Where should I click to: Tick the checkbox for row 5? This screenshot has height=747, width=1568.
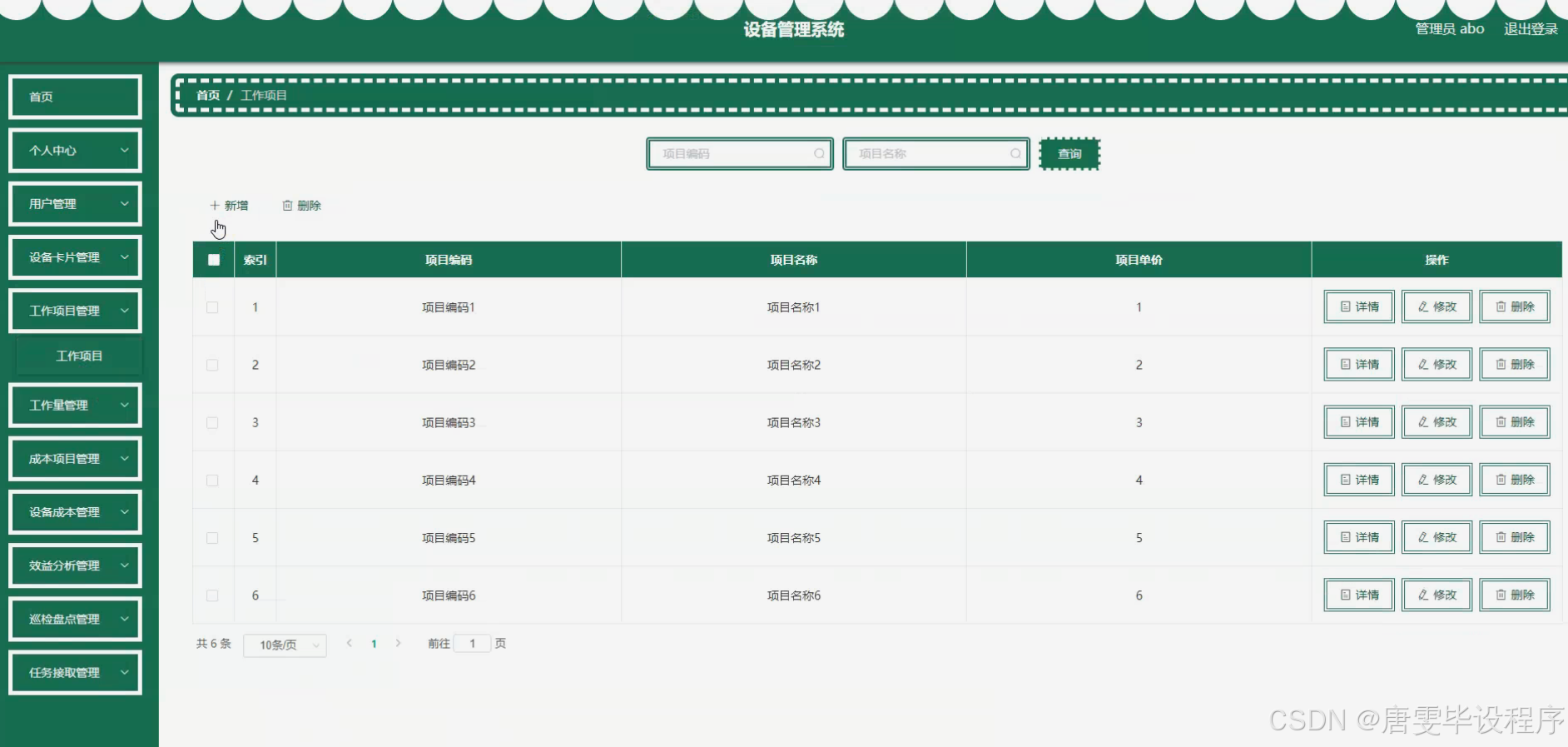click(212, 538)
